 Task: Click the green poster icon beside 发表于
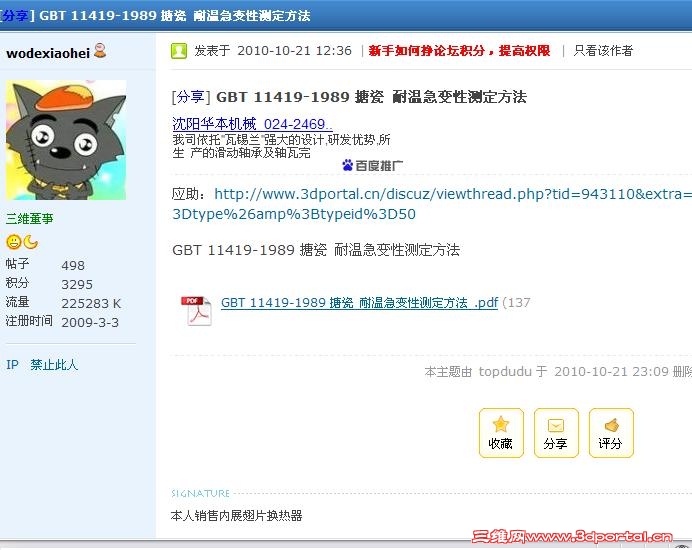tap(179, 51)
